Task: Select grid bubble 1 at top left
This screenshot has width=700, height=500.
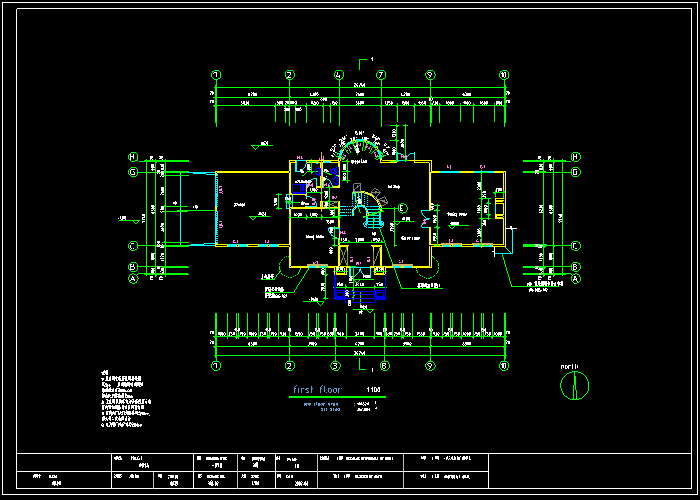Action: (216, 75)
